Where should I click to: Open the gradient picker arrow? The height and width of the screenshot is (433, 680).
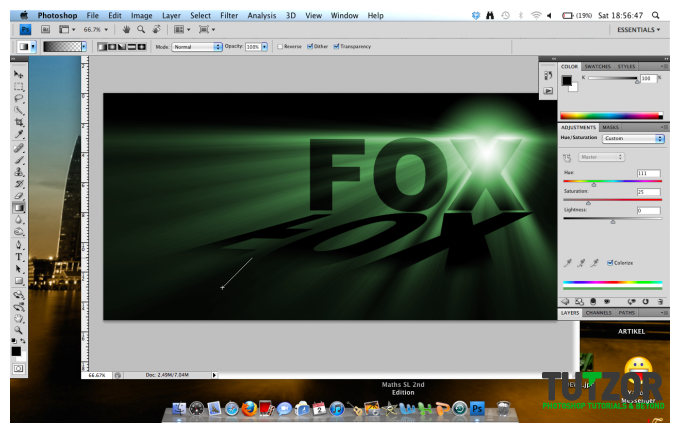tap(84, 46)
